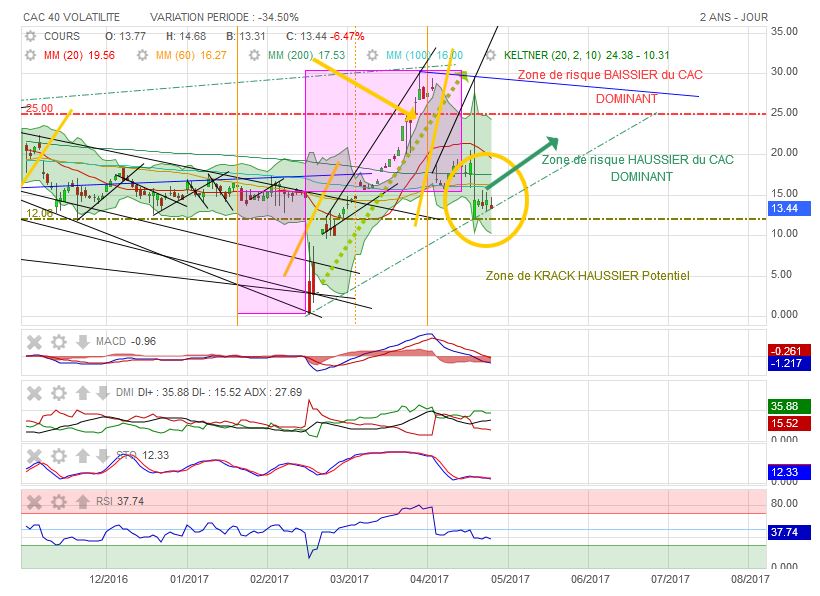820x596 pixels.
Task: Click 'Zone de risque BAISSIER du CAC' annotation
Action: point(610,75)
